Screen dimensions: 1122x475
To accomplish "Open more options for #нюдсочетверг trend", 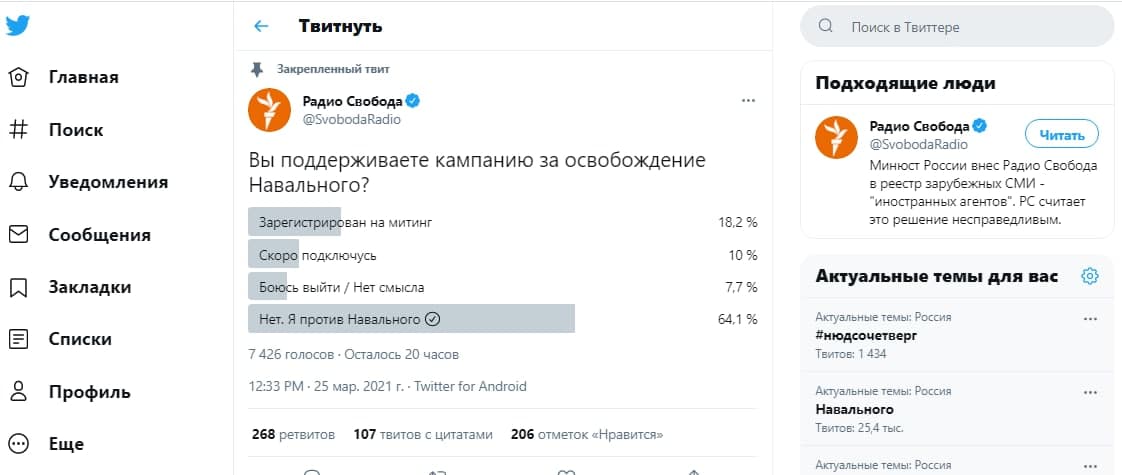I will [x=1090, y=319].
